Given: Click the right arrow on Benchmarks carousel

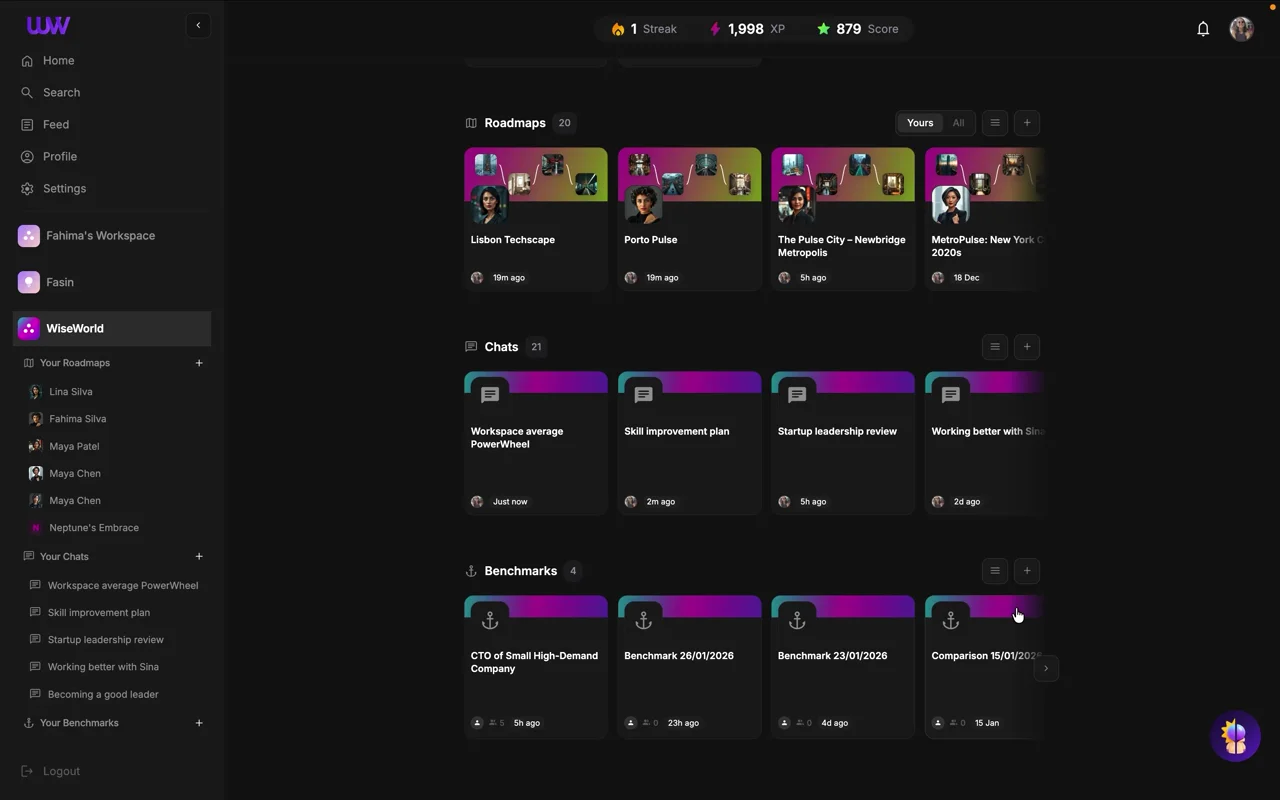Looking at the screenshot, I should pos(1046,668).
